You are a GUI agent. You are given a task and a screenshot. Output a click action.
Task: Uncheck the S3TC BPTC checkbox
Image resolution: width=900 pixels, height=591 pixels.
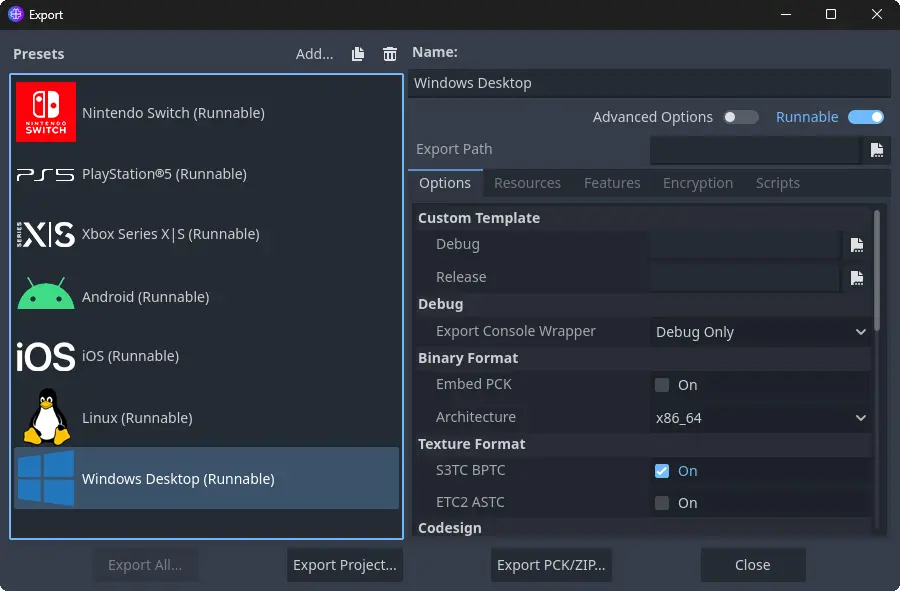click(x=662, y=471)
